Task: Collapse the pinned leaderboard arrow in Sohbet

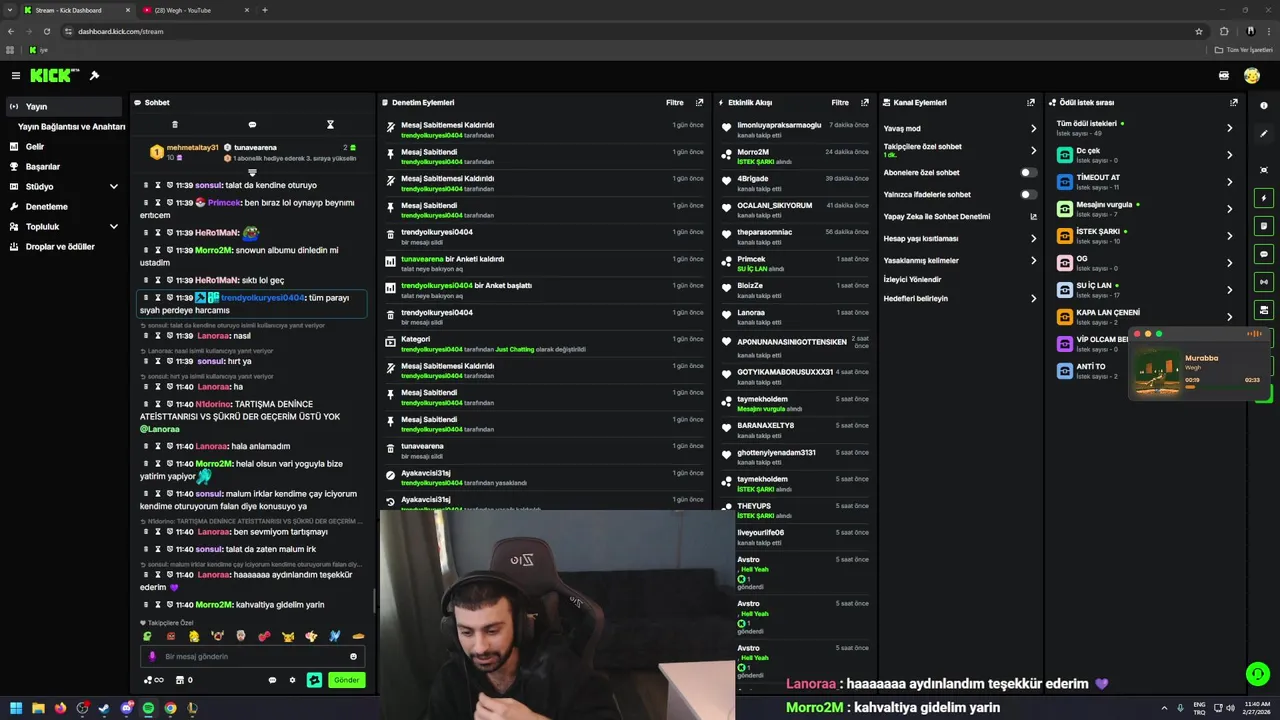Action: [252, 173]
